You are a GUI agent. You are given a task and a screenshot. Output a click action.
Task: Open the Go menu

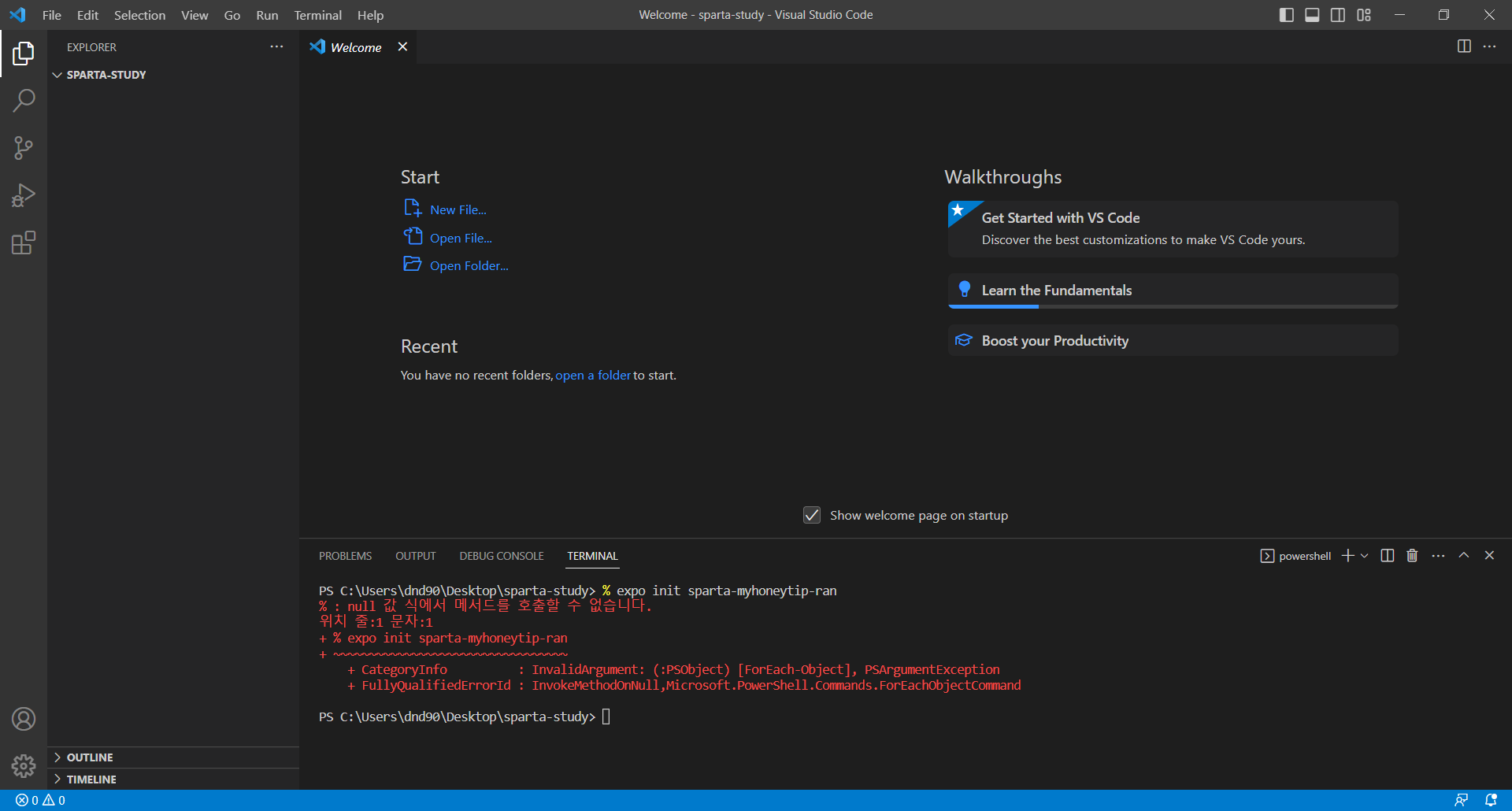tap(232, 15)
